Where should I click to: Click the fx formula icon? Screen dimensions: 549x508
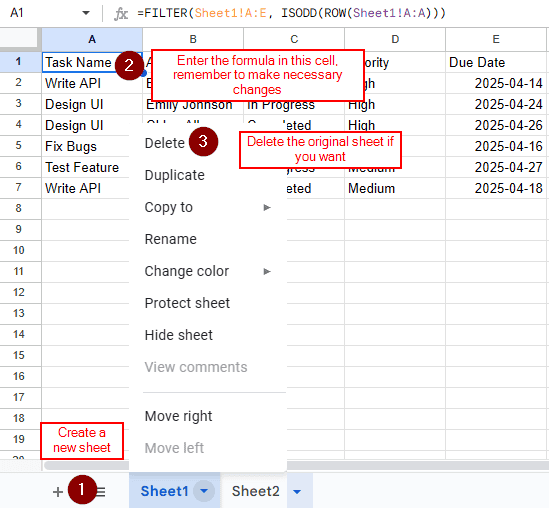(121, 14)
